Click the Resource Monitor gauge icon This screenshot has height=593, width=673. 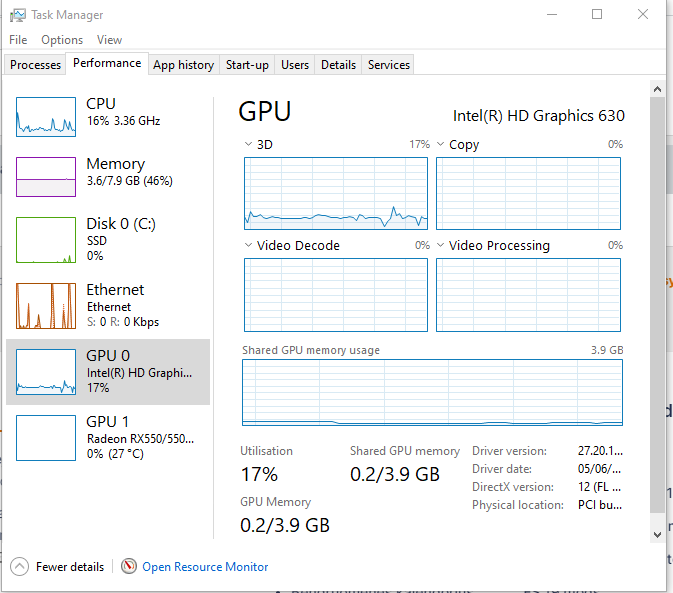pos(129,566)
